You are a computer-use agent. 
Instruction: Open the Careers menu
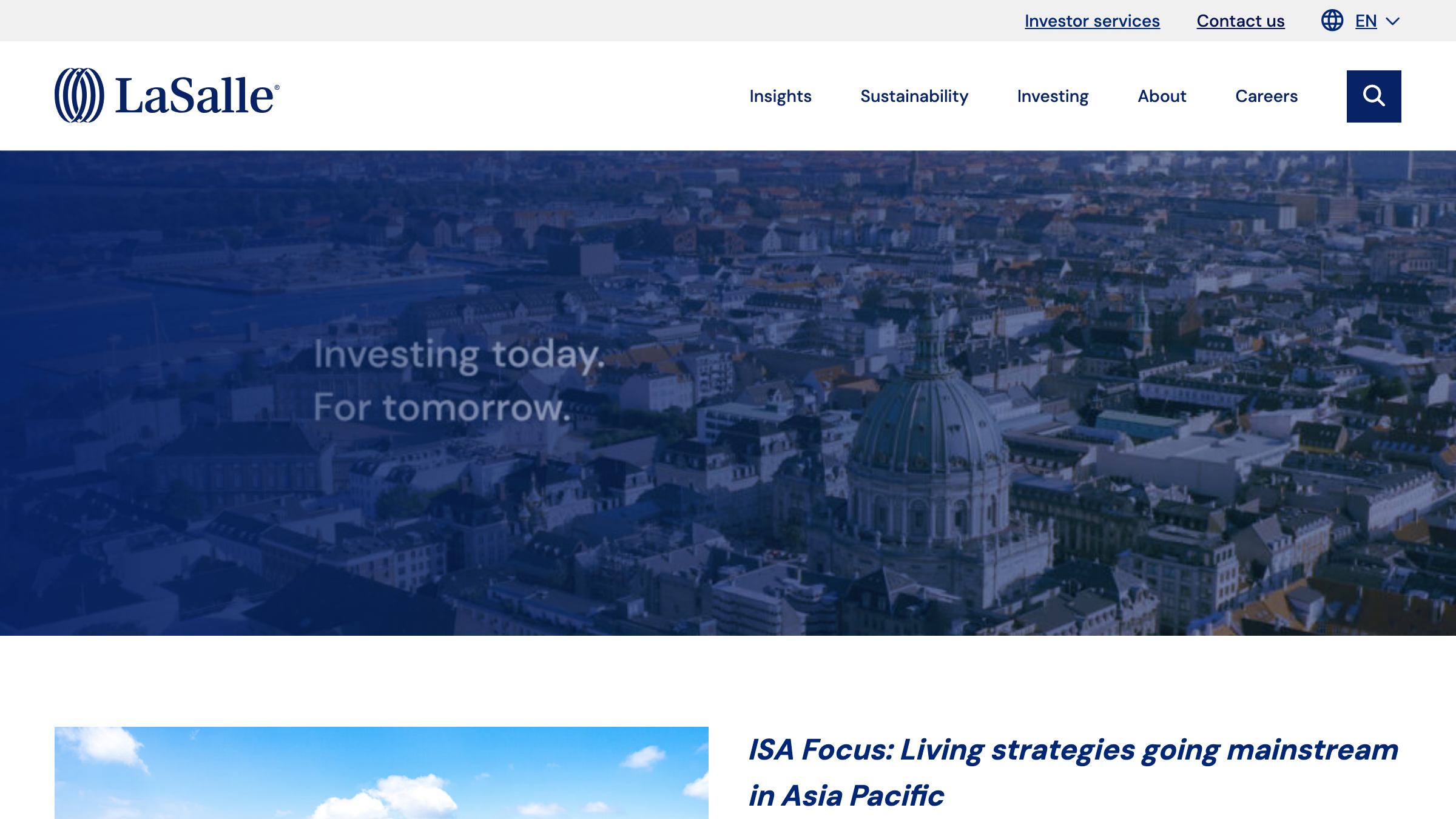click(1266, 96)
